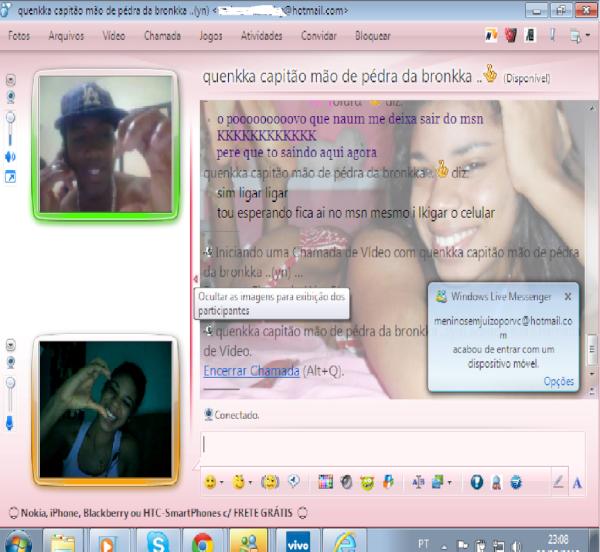
Task: Mute your microphone
Action: 10,423
